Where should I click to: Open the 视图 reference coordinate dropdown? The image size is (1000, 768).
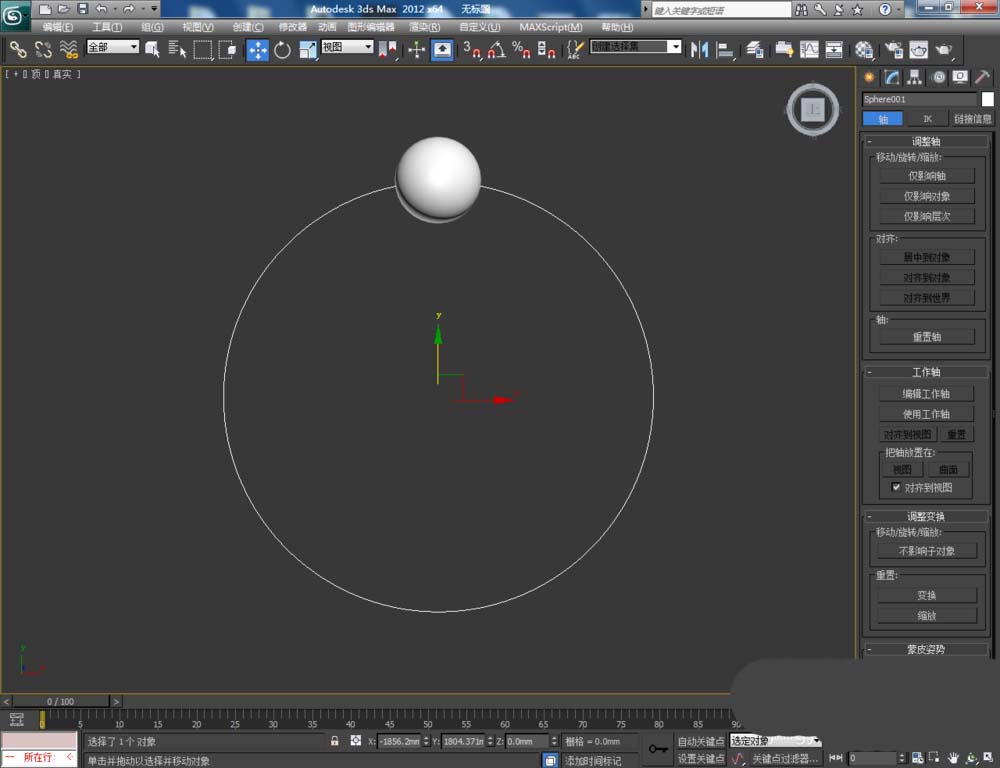(x=347, y=47)
